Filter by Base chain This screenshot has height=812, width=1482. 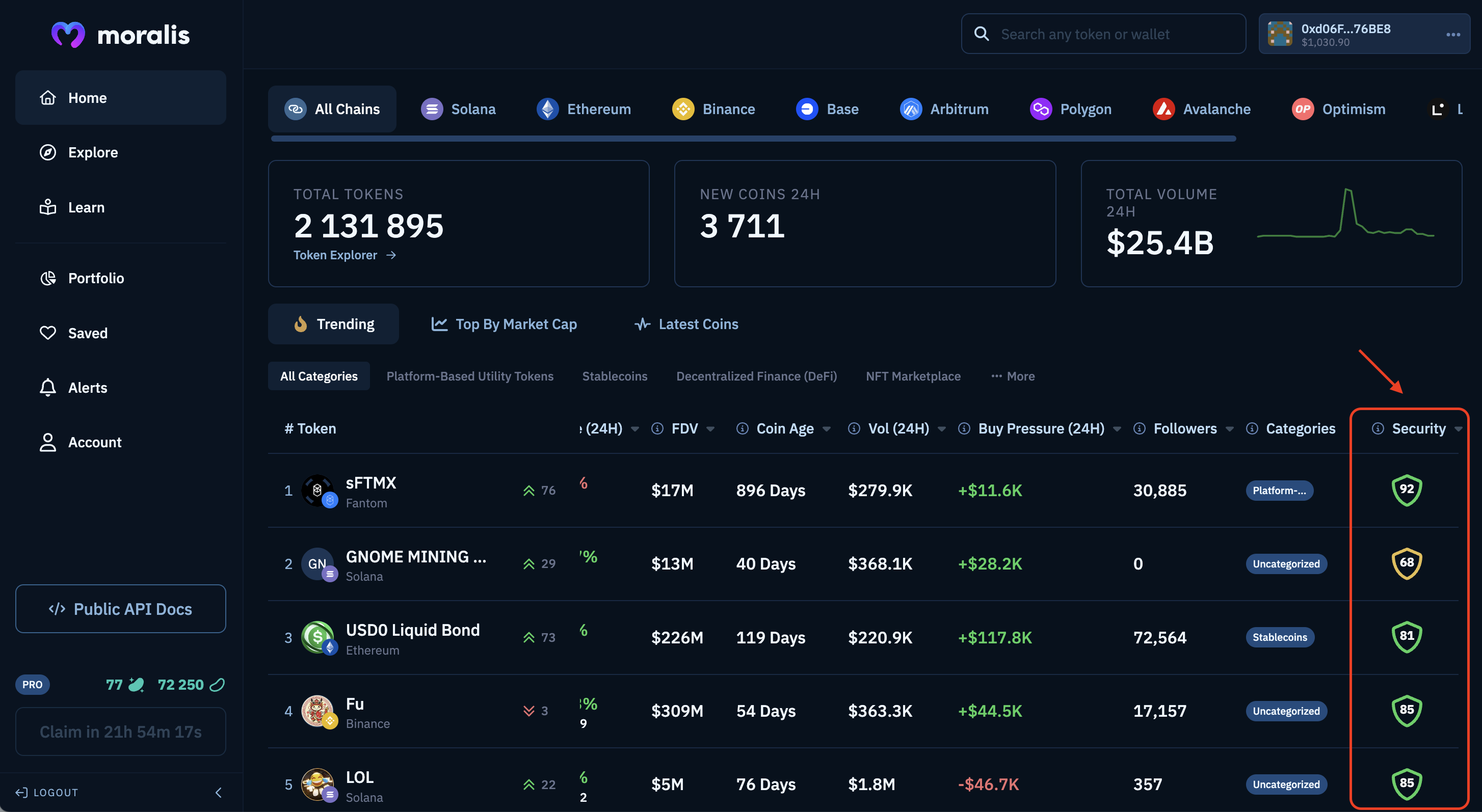coord(827,109)
